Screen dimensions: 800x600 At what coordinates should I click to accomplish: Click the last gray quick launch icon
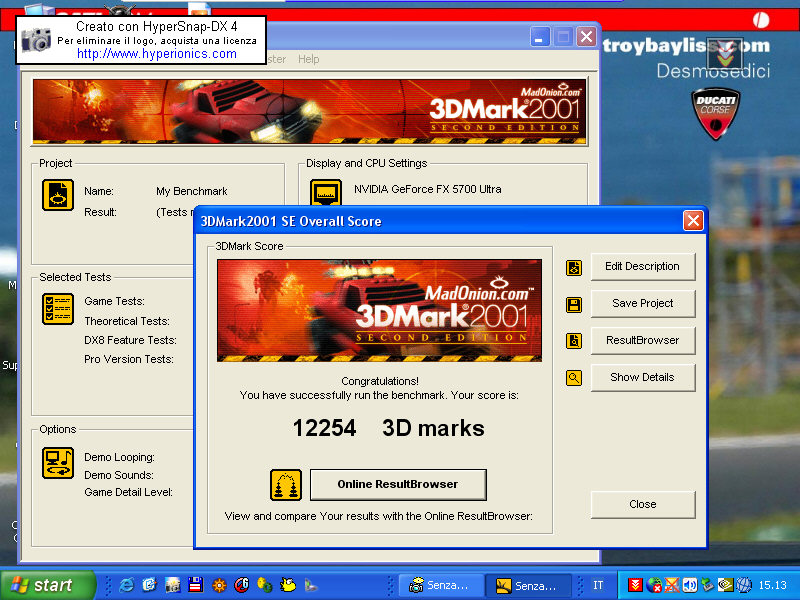[x=311, y=585]
